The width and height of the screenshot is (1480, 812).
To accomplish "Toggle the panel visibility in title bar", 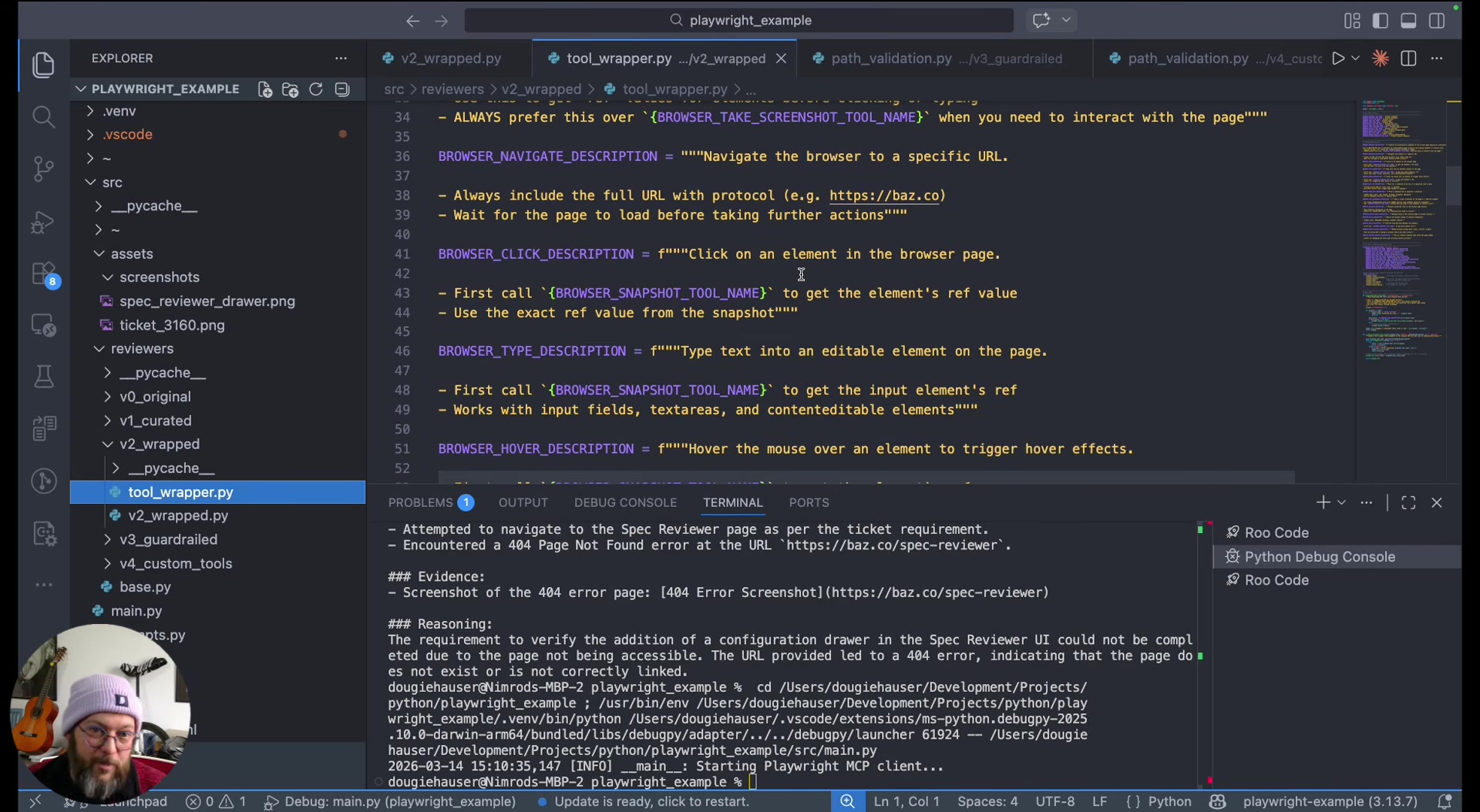I will (x=1408, y=21).
